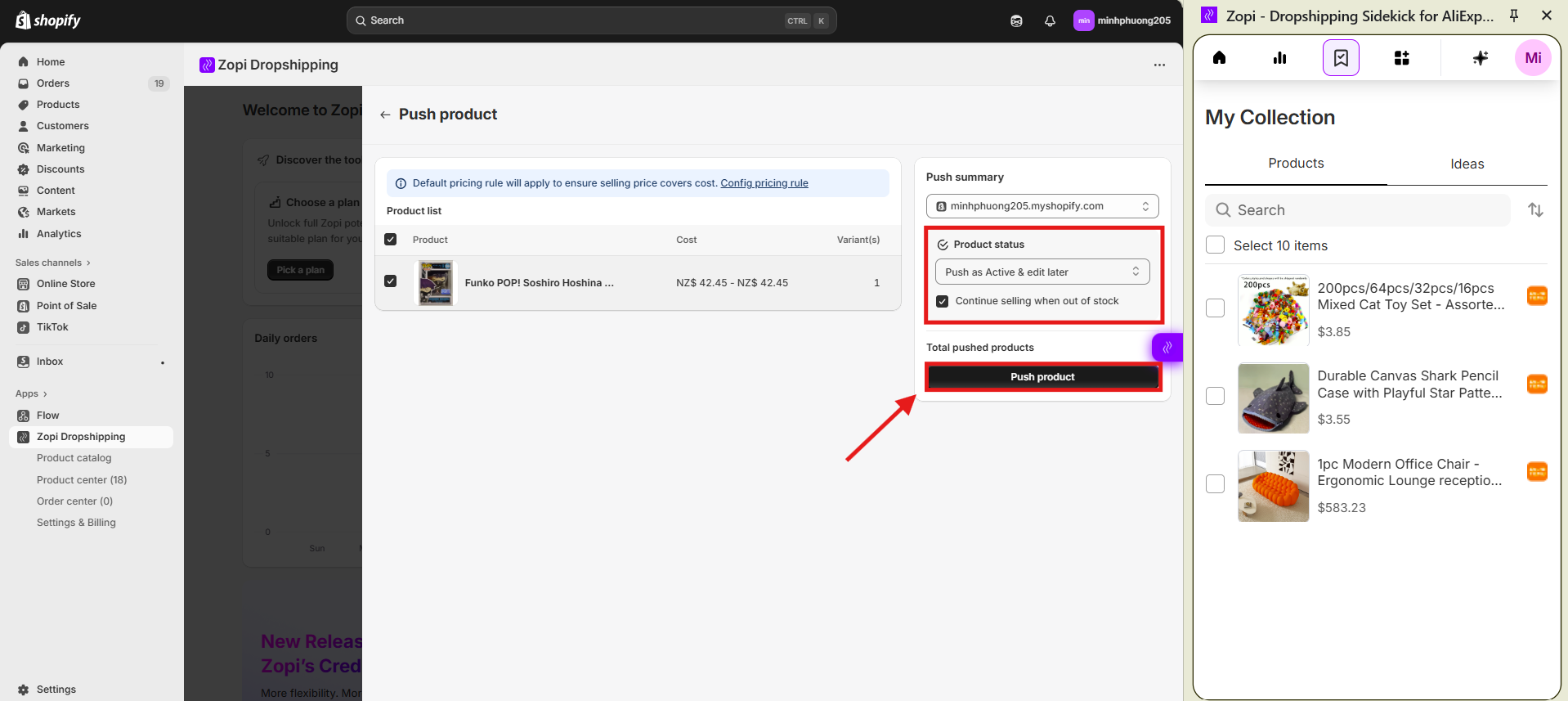This screenshot has height=701, width=1568.
Task: Open the Zopi sidekick home icon
Action: 1219,58
